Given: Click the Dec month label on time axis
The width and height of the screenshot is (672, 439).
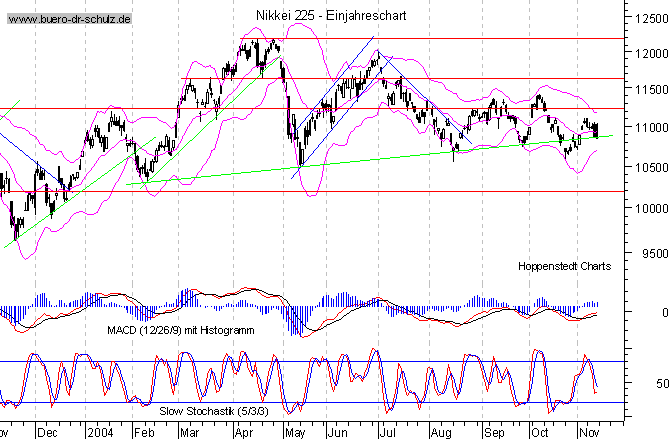Looking at the screenshot, I should (x=47, y=432).
